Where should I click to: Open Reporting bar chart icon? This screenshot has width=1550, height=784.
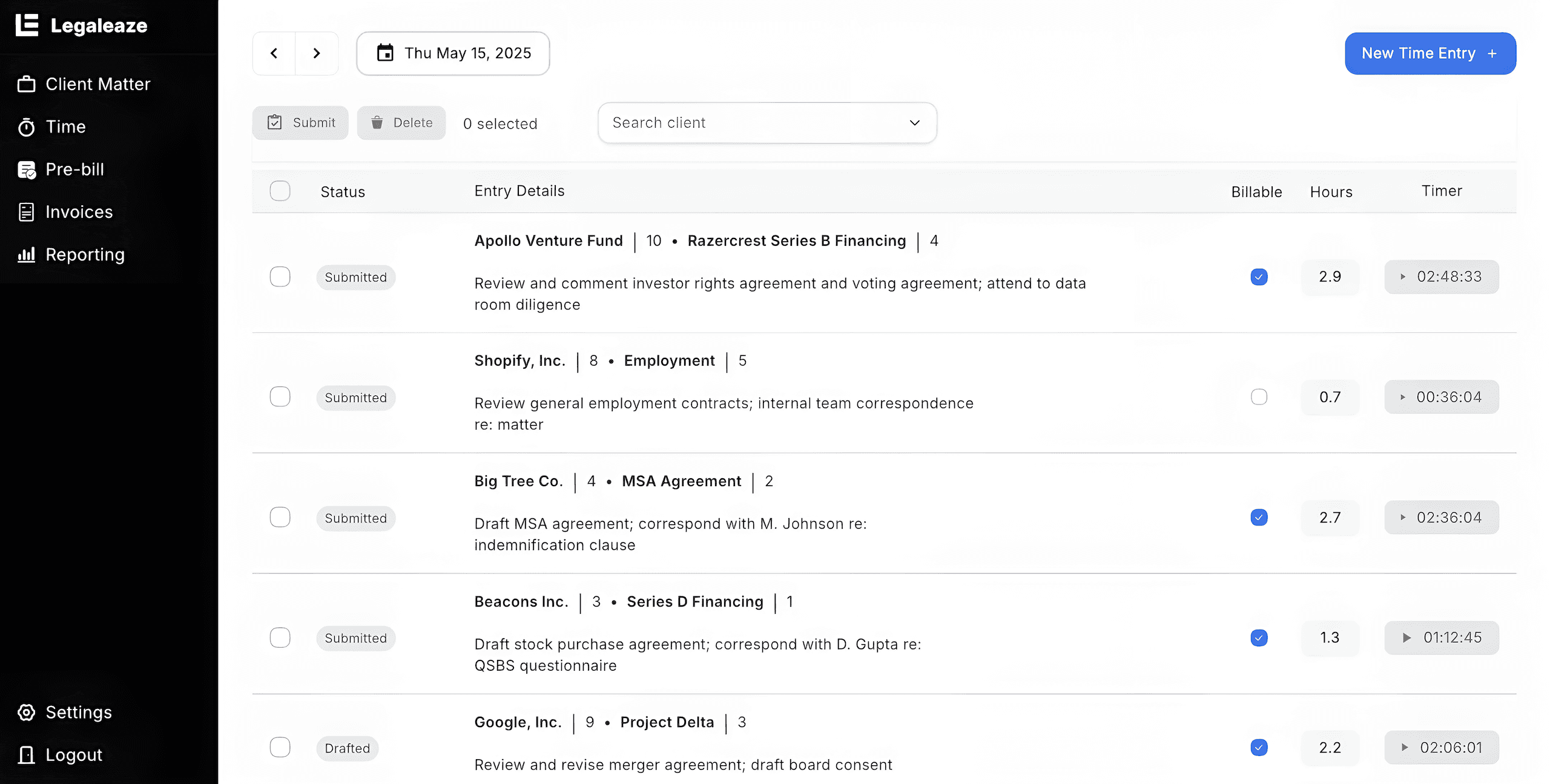pyautogui.click(x=26, y=255)
